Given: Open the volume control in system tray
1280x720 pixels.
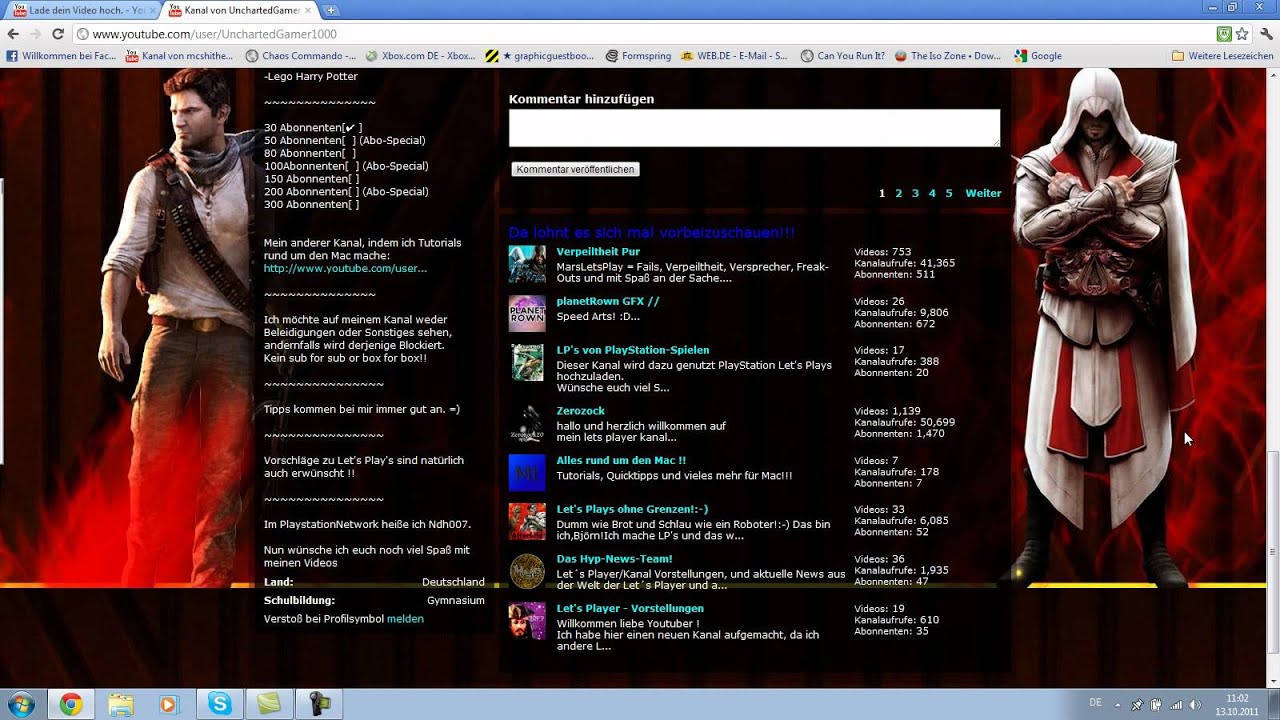Looking at the screenshot, I should 1194,705.
